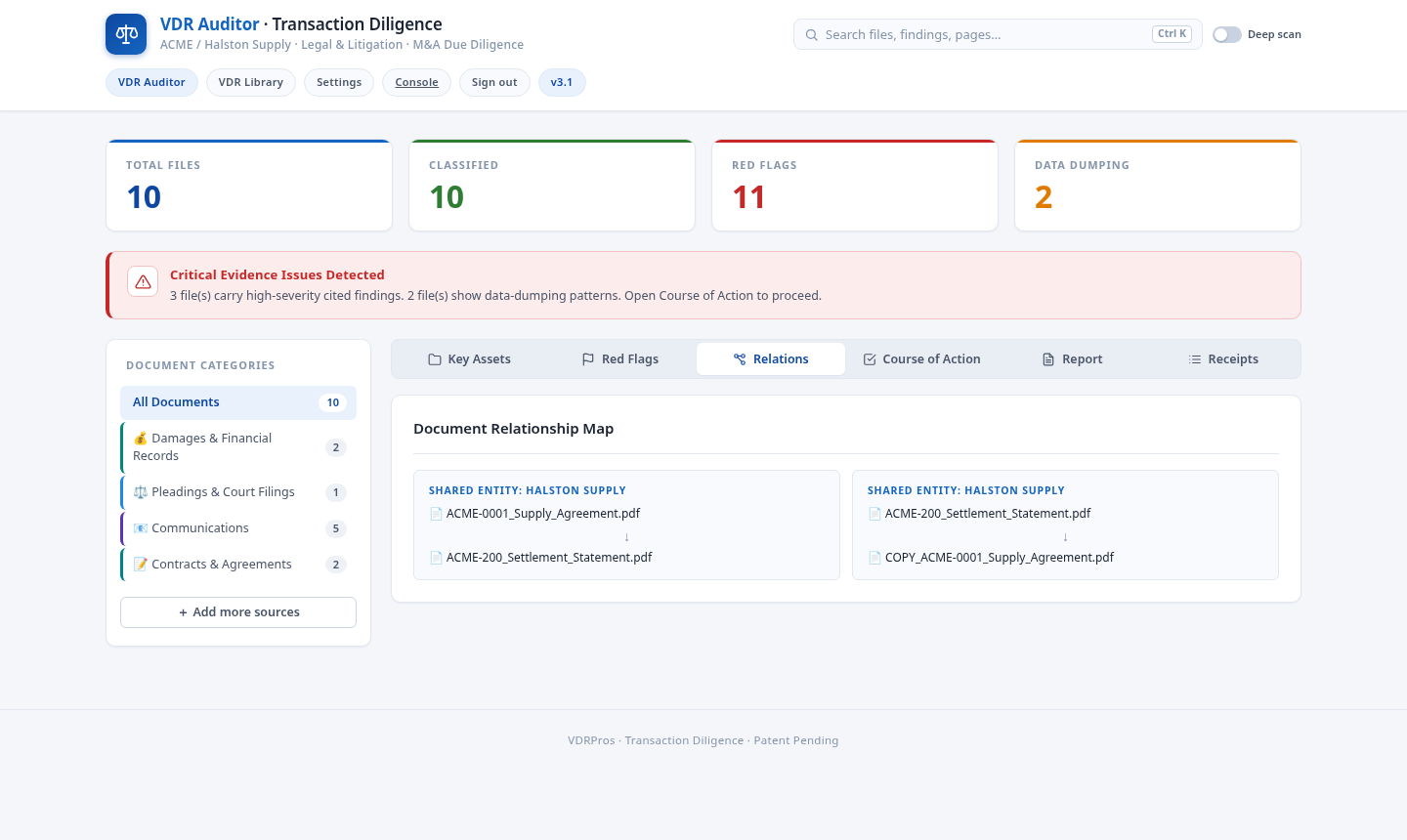Click the Classified stat card
Image resolution: width=1407 pixels, height=840 pixels.
pyautogui.click(x=552, y=186)
